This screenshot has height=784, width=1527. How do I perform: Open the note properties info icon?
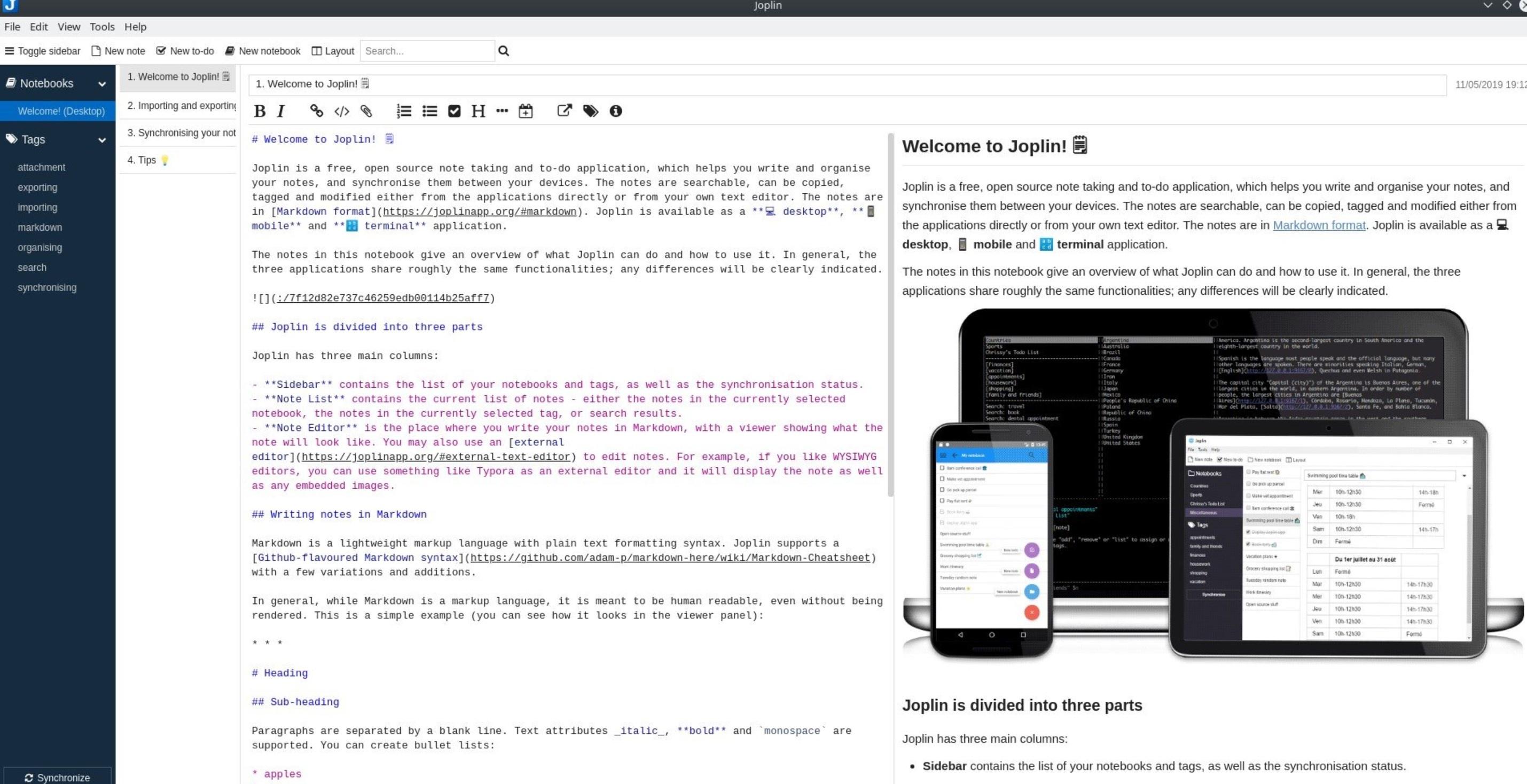click(x=616, y=112)
